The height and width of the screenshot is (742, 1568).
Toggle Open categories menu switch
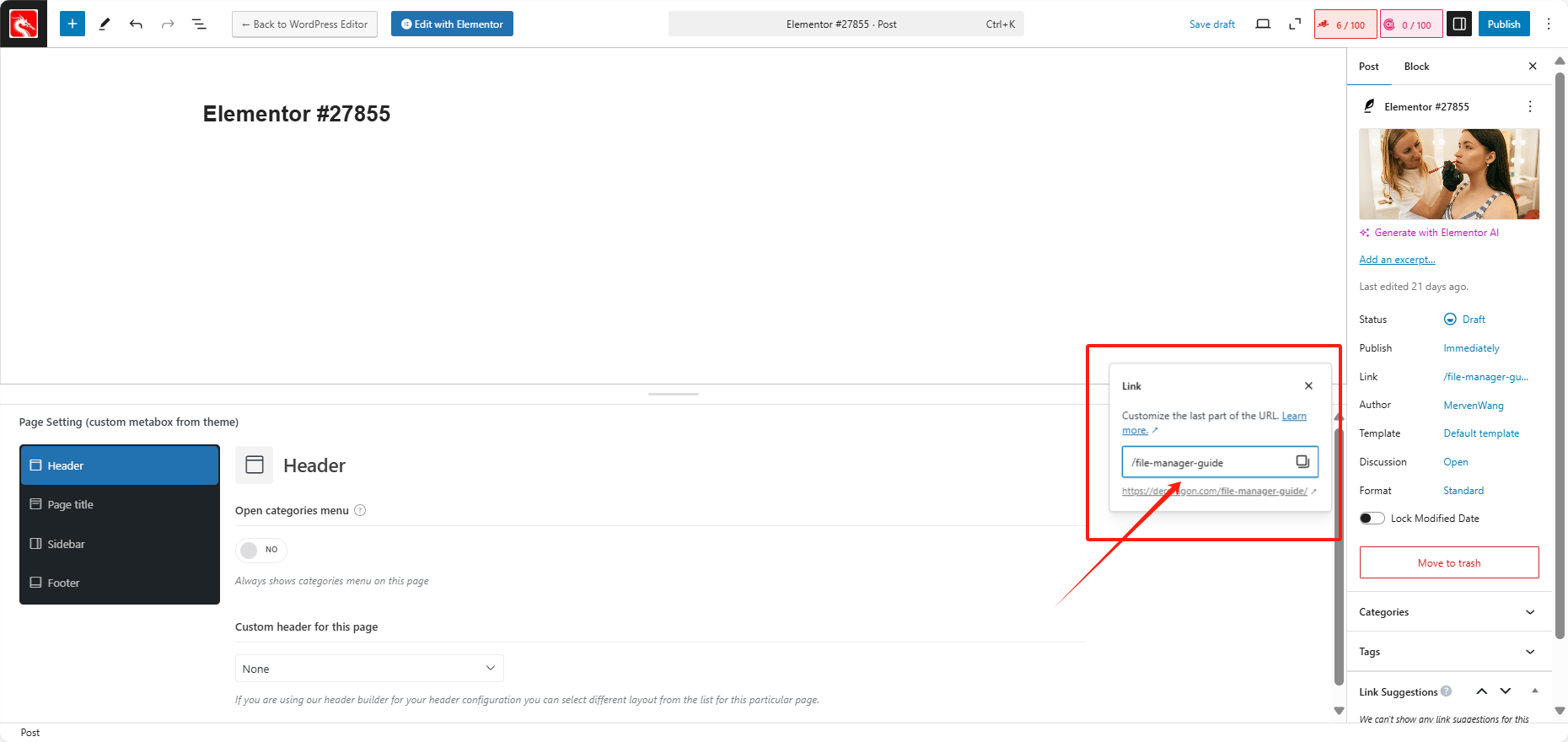click(260, 550)
